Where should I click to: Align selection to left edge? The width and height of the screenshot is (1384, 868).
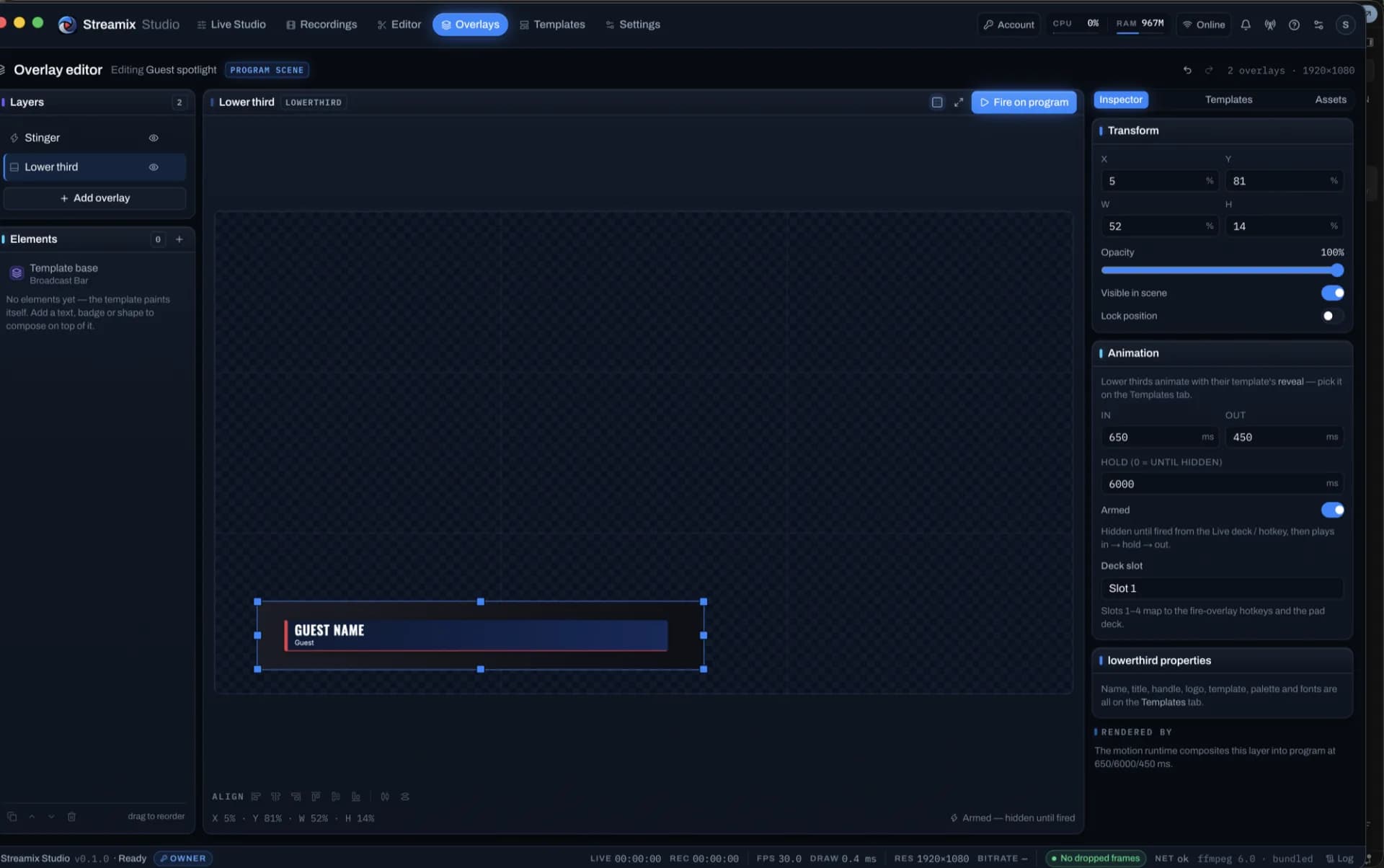pos(256,797)
